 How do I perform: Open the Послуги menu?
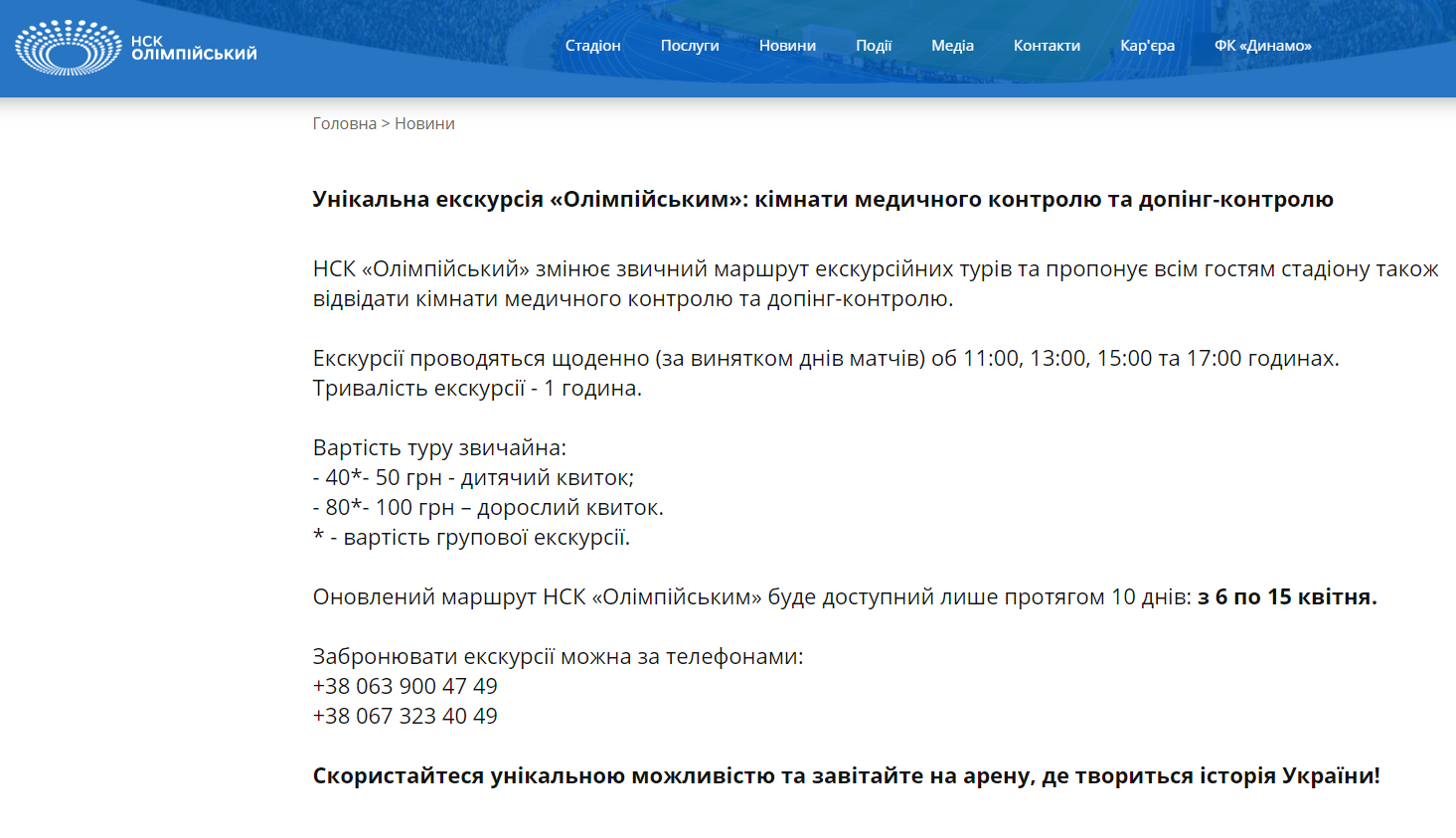[690, 45]
